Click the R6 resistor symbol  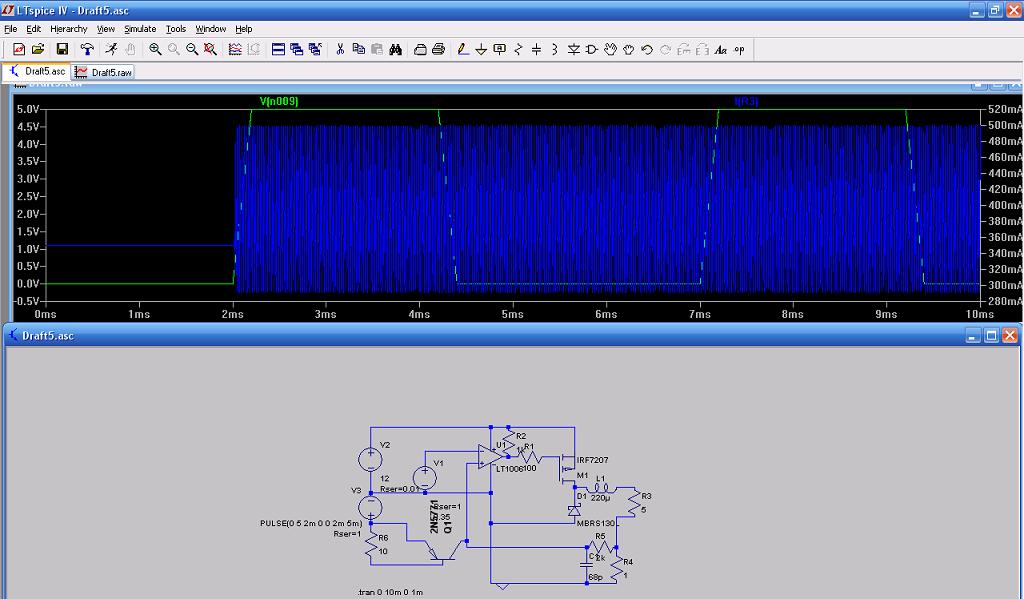372,546
